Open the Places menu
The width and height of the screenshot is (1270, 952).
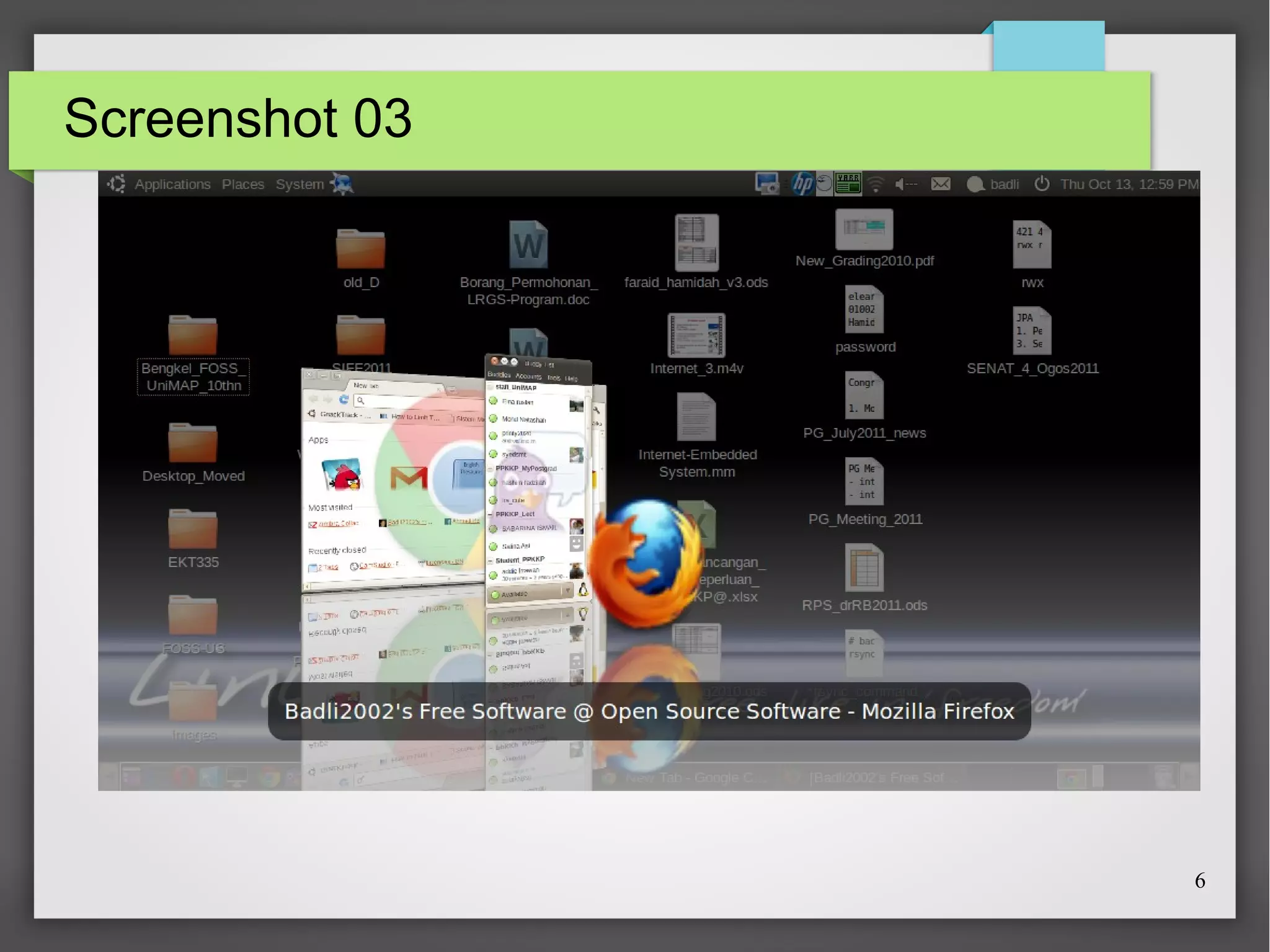pos(242,184)
